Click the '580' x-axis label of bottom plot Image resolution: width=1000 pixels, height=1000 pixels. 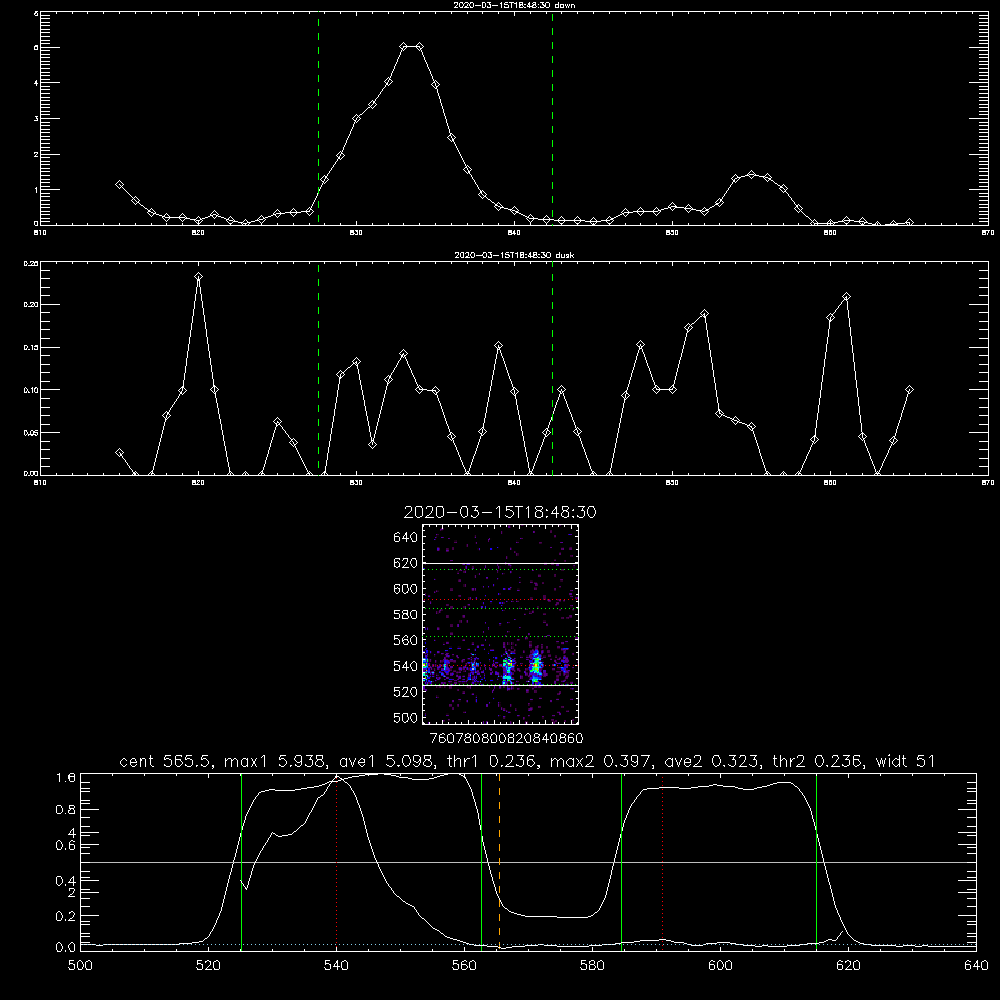(592, 966)
